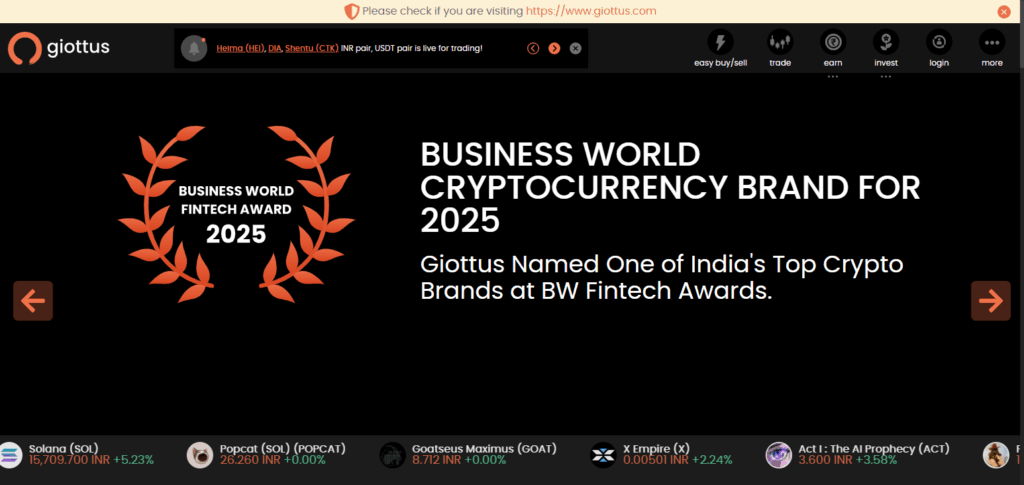The image size is (1024, 485).
Task: Open the earn coin icon
Action: (833, 42)
